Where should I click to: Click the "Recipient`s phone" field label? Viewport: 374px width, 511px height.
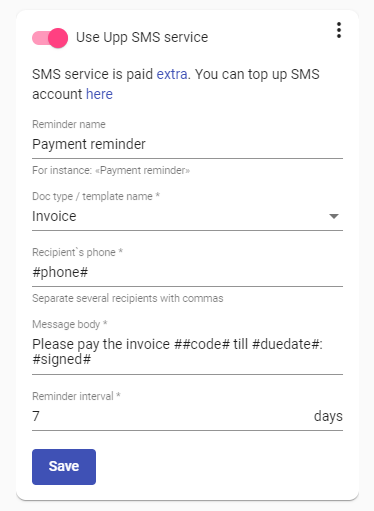77,252
